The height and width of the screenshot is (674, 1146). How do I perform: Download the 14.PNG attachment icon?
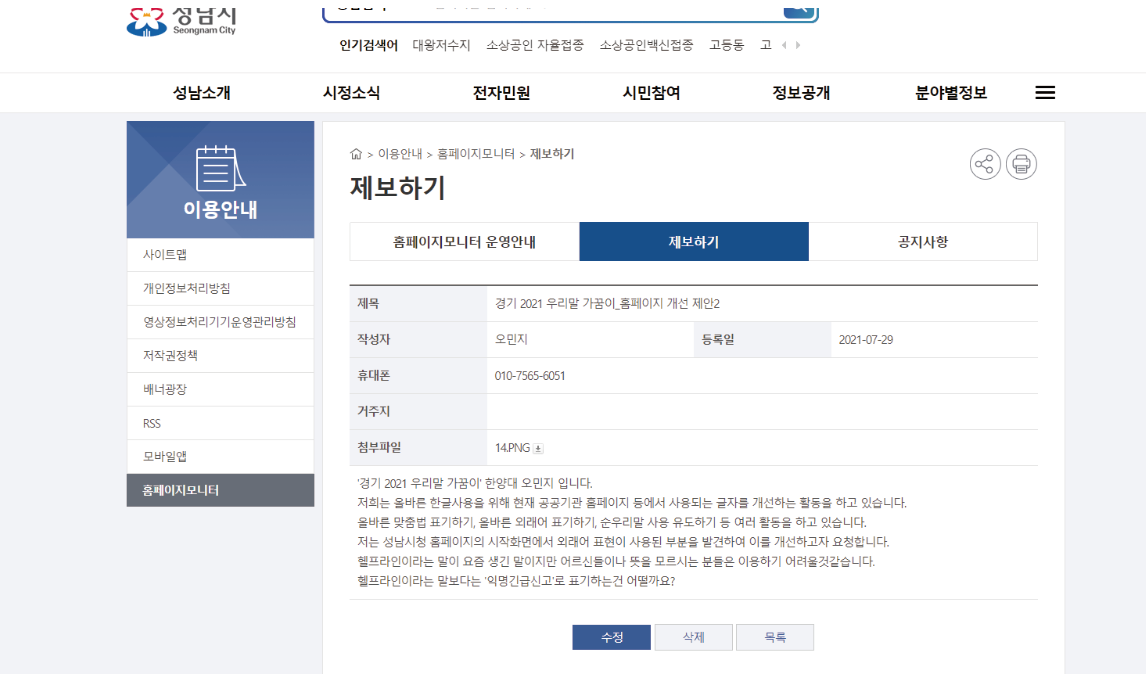[538, 448]
